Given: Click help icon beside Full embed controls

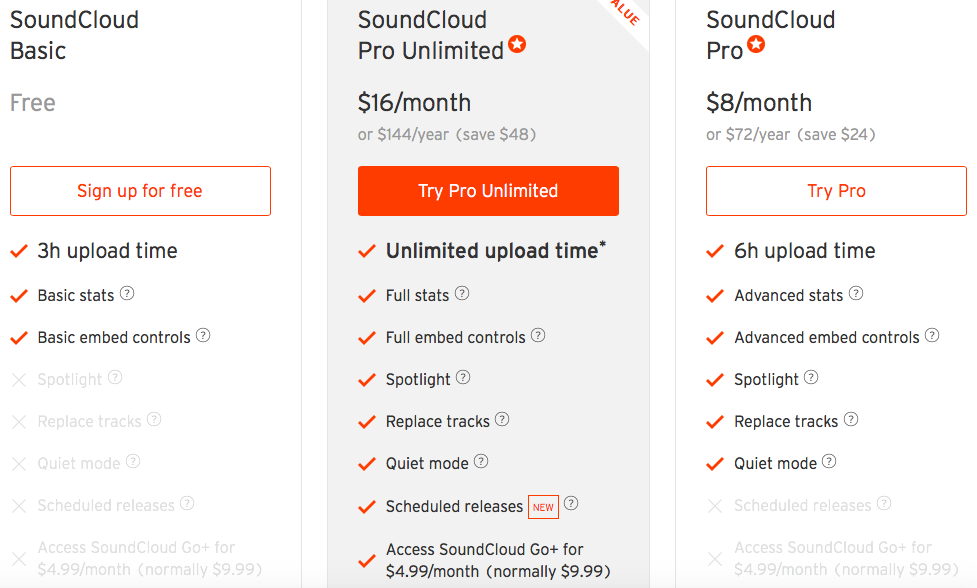Looking at the screenshot, I should point(538,336).
